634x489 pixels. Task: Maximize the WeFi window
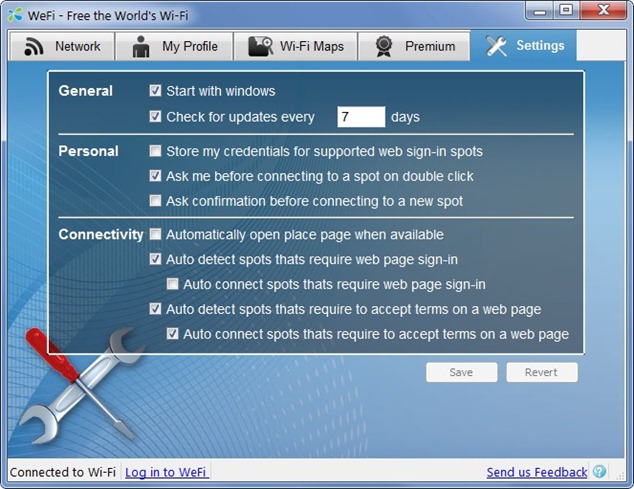coord(566,11)
